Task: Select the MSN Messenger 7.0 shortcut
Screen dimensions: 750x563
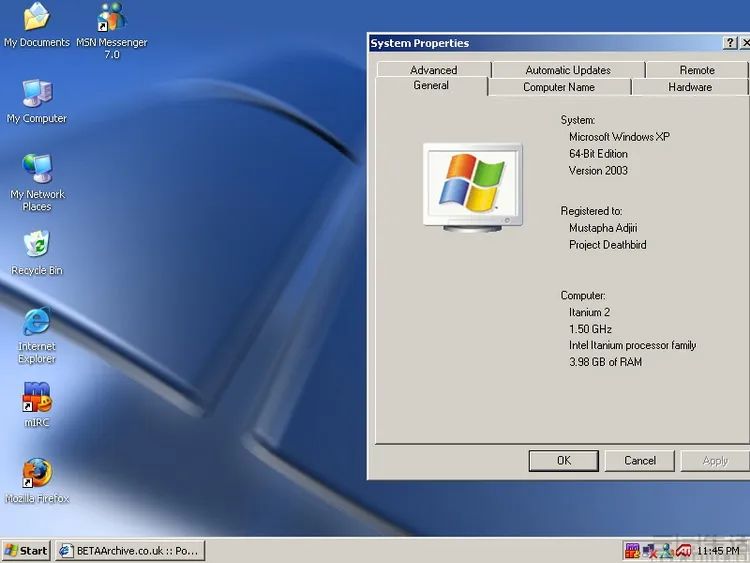Action: click(112, 18)
